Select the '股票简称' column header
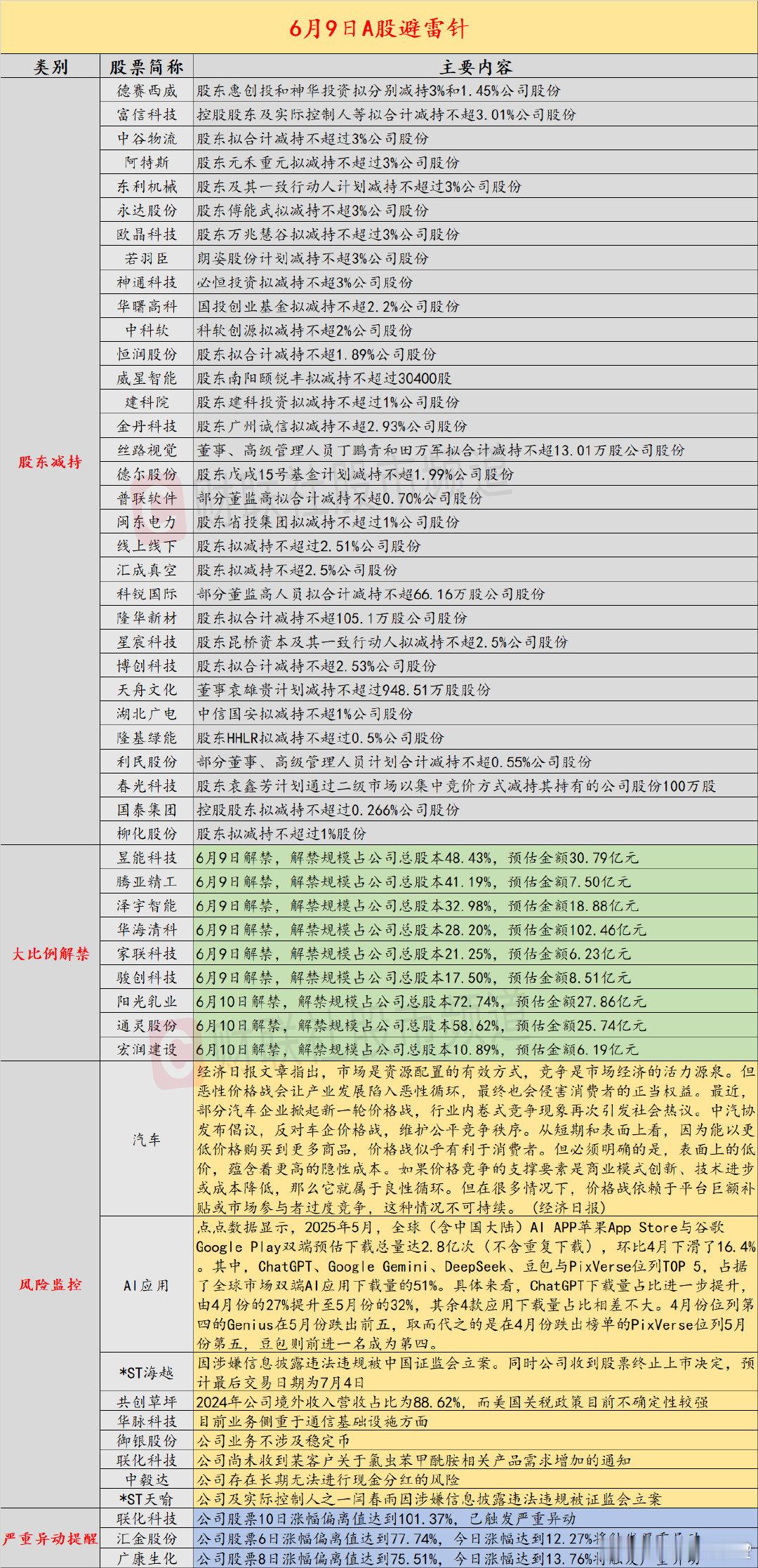This screenshot has height=1568, width=758. [147, 67]
